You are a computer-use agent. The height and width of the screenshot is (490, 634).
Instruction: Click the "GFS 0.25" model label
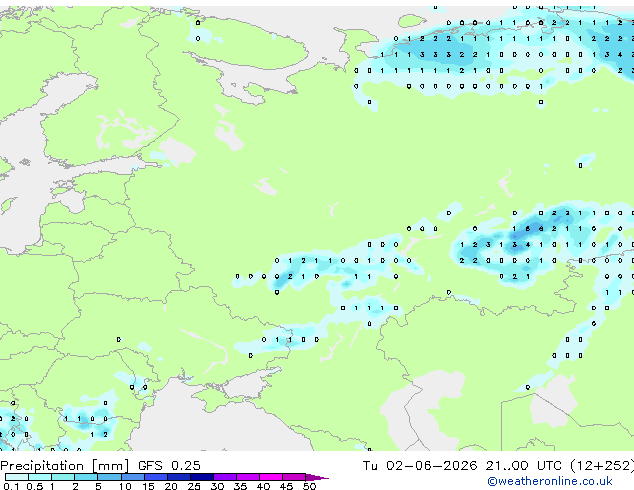pos(169,466)
